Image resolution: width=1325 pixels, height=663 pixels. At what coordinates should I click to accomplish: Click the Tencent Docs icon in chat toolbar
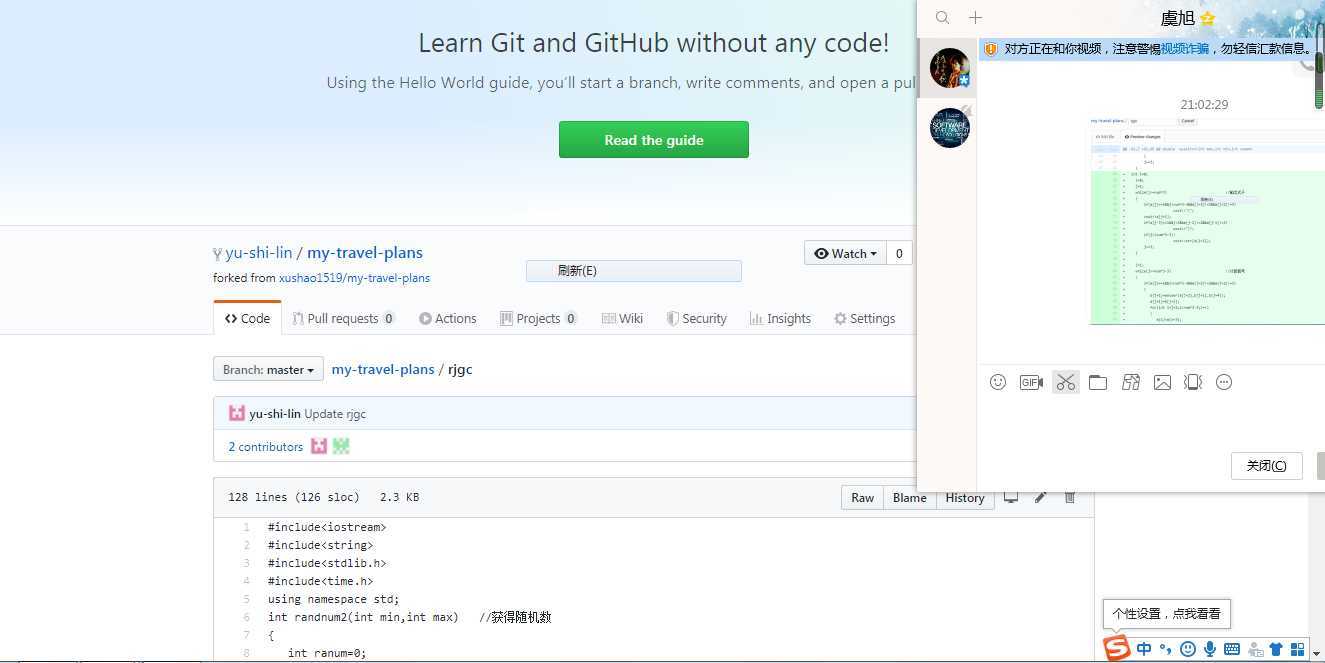[1131, 382]
